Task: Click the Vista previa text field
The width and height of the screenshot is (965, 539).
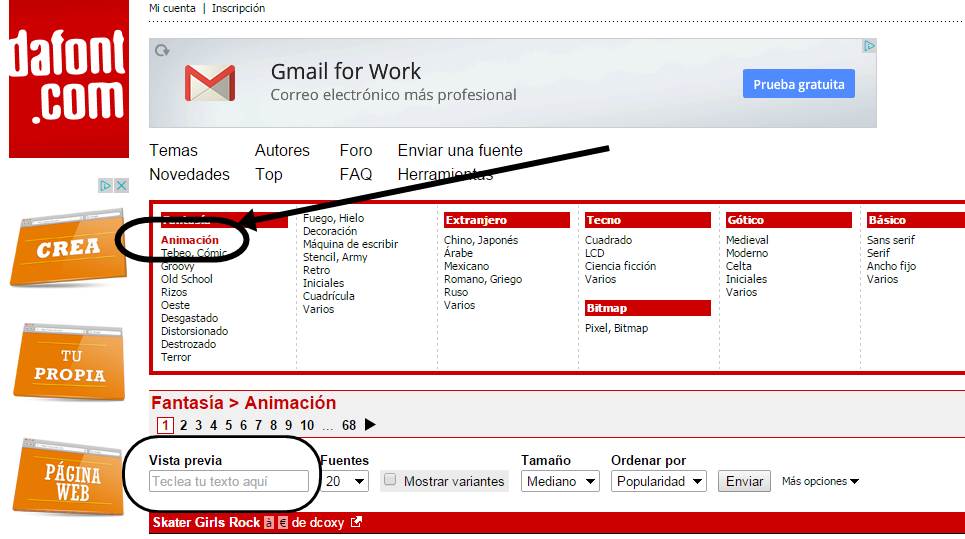Action: [x=228, y=481]
